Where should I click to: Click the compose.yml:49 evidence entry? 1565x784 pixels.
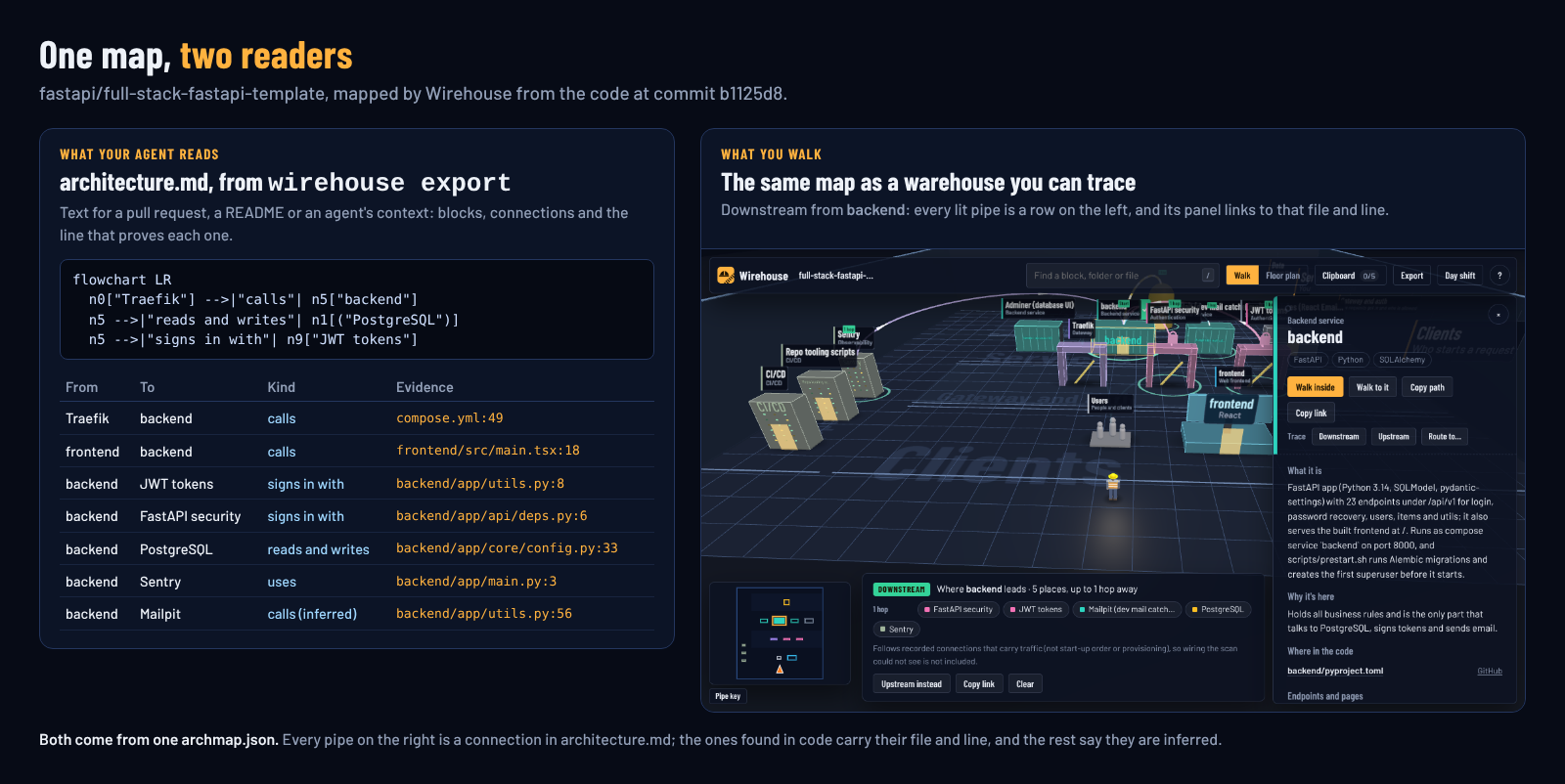[450, 418]
